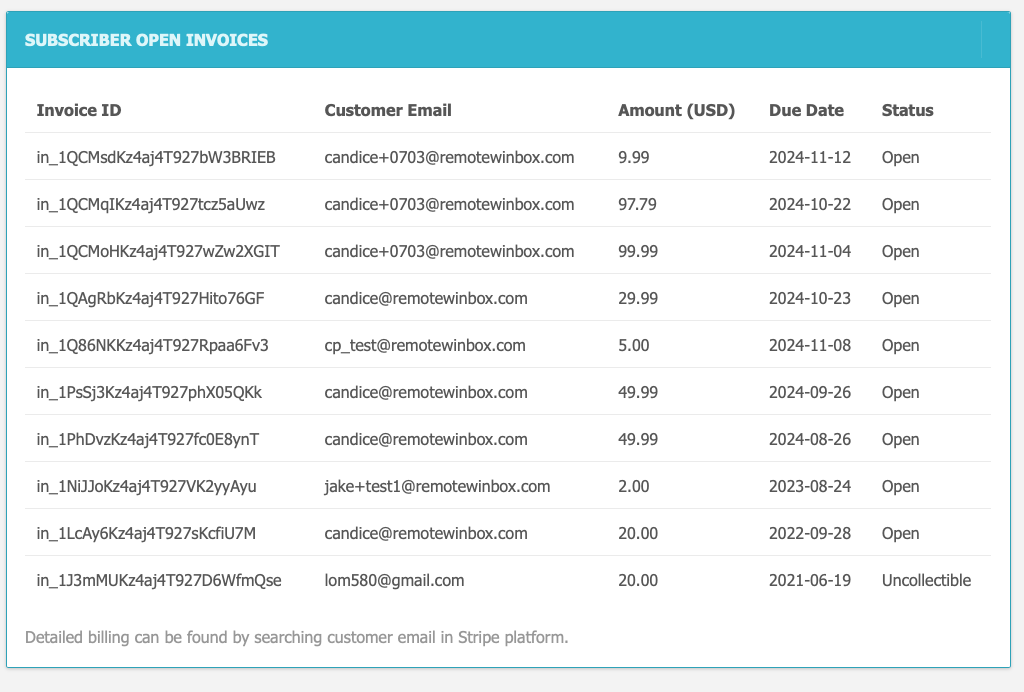
Task: Click the email cp_test@remotewinbox.com
Action: point(425,345)
